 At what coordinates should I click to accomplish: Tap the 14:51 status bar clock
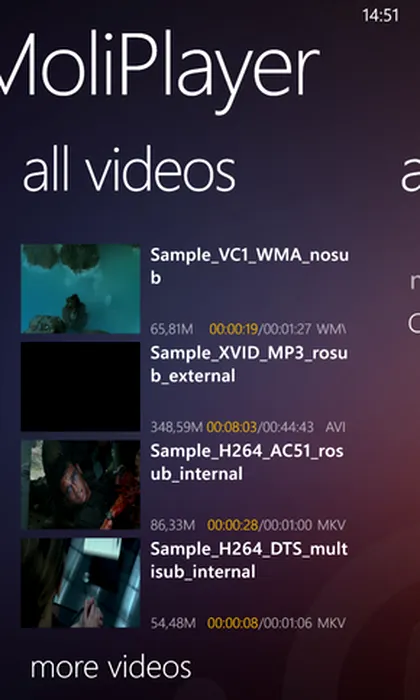pos(381,16)
